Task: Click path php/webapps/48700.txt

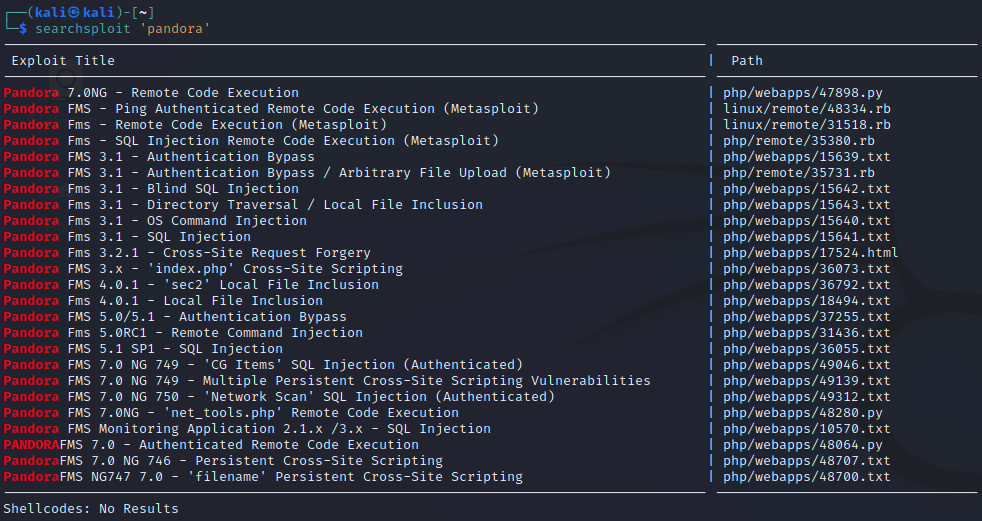Action: point(807,477)
